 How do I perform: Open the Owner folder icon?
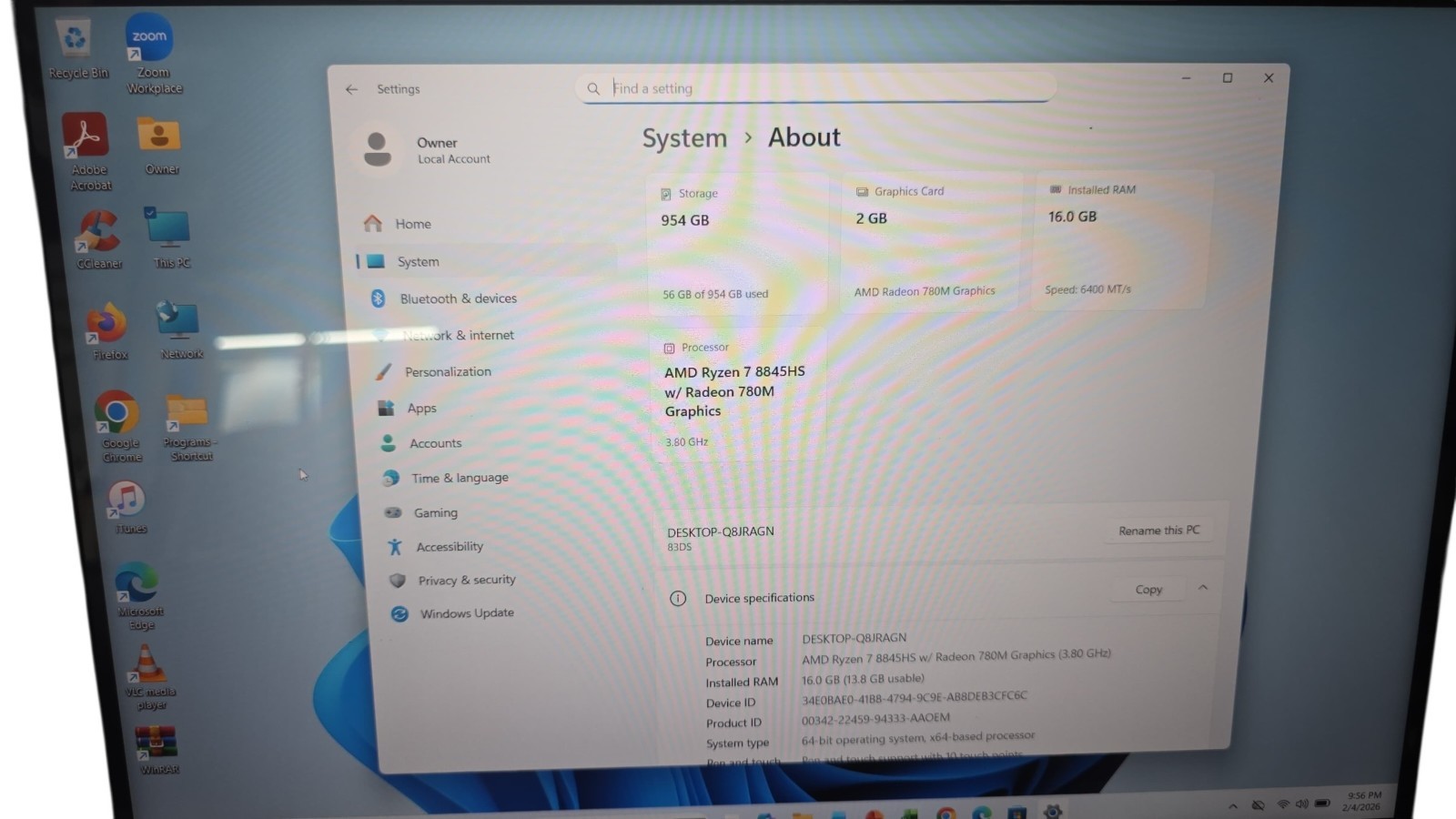point(160,146)
